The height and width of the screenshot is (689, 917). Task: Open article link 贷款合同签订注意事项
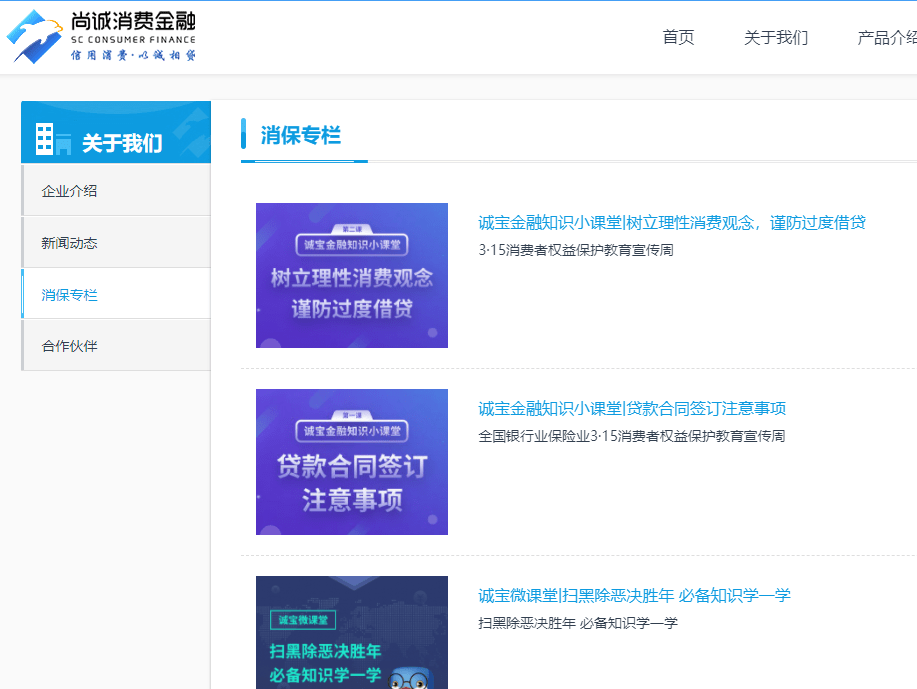pyautogui.click(x=632, y=409)
